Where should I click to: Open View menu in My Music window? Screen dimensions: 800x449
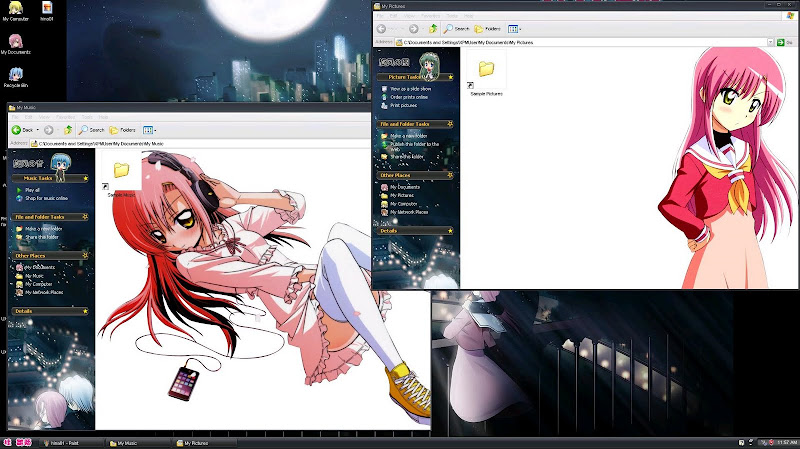coord(44,117)
